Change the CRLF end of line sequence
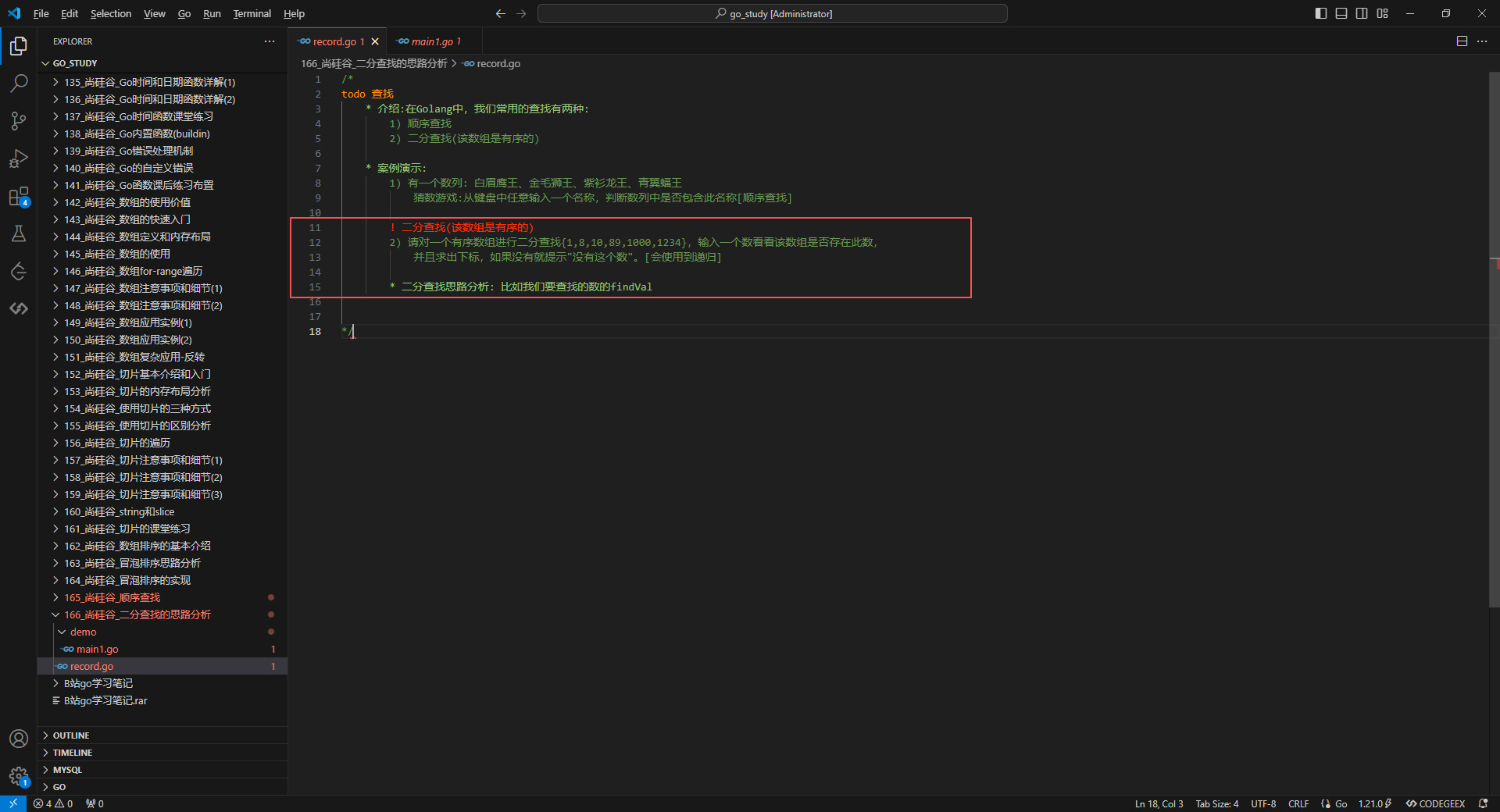 (x=1298, y=803)
